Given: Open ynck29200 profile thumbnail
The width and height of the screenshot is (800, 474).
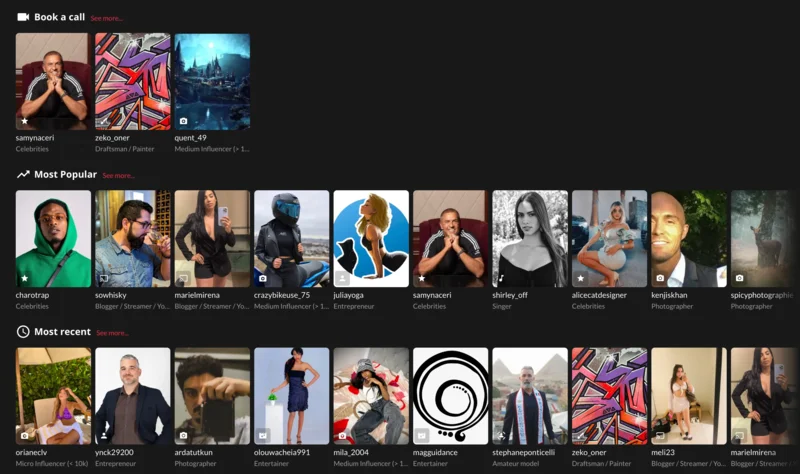Looking at the screenshot, I should 133,396.
